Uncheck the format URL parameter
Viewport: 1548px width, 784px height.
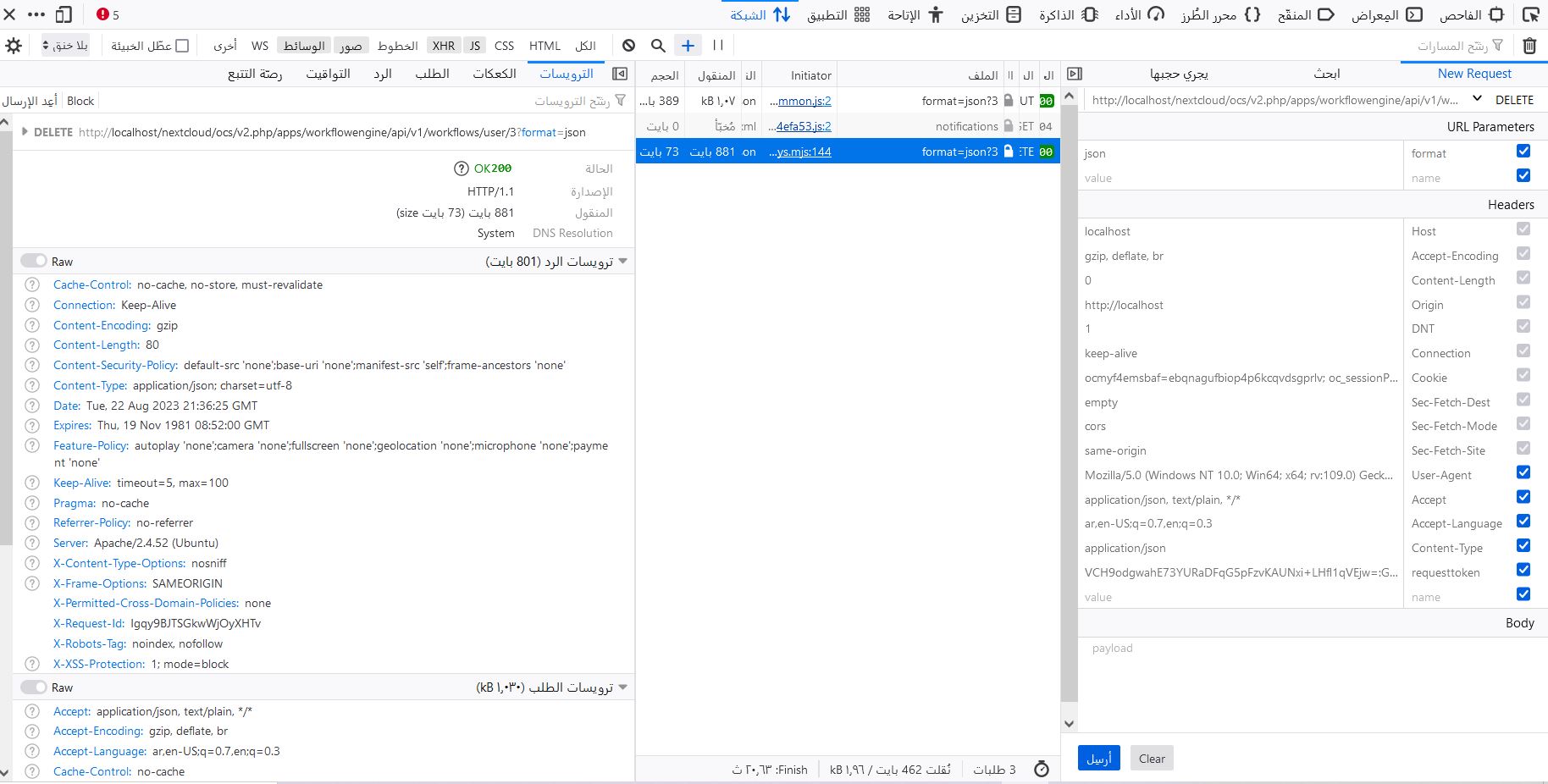click(x=1523, y=152)
